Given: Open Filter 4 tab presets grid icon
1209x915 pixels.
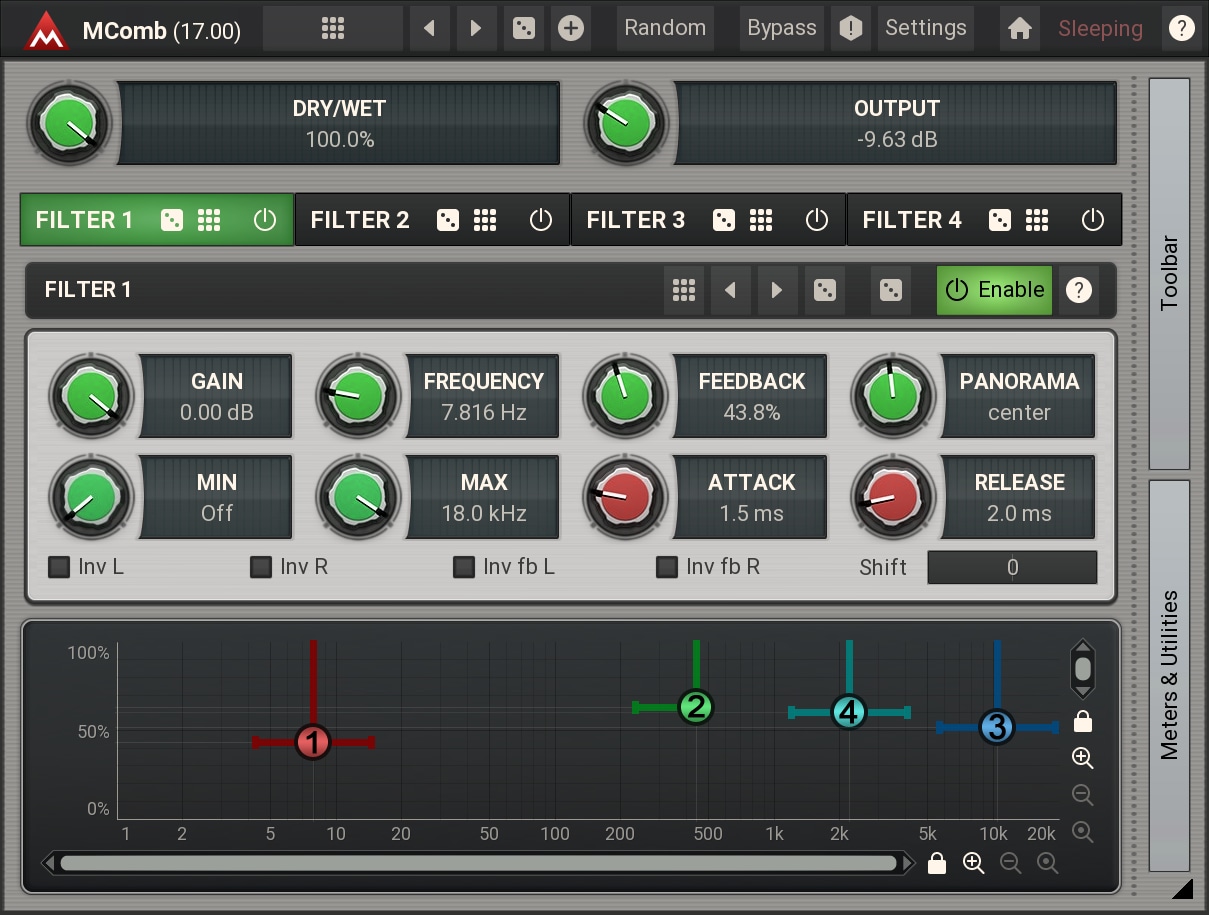Looking at the screenshot, I should pos(1037,220).
